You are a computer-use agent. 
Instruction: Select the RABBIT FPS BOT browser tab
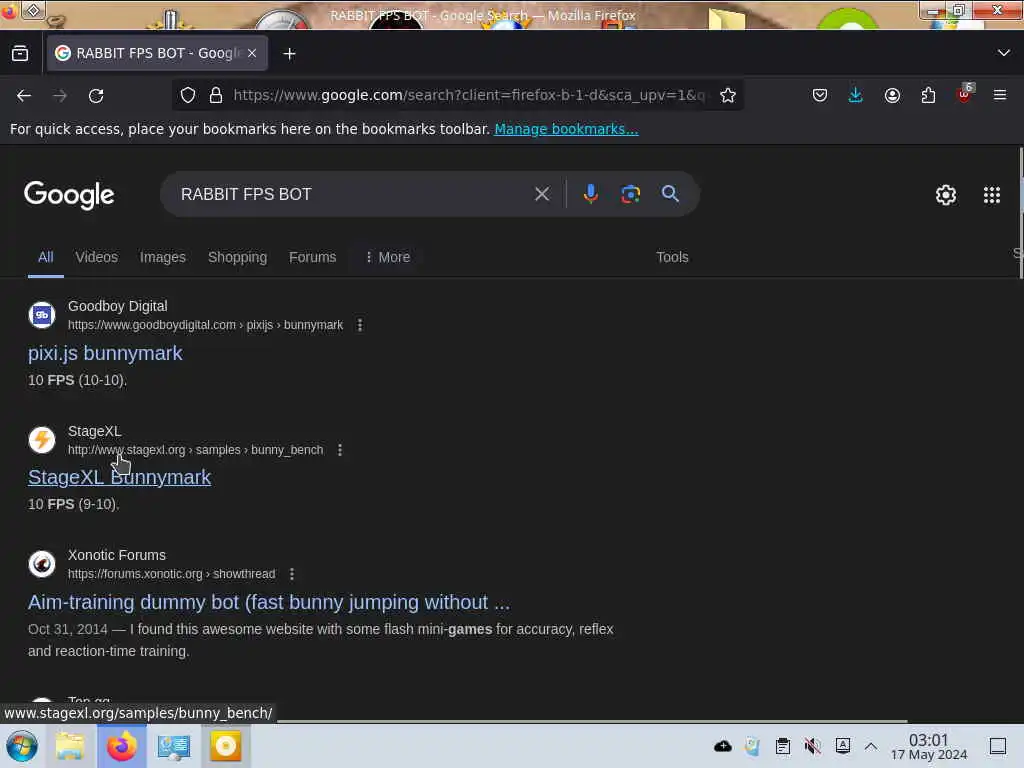pos(157,53)
